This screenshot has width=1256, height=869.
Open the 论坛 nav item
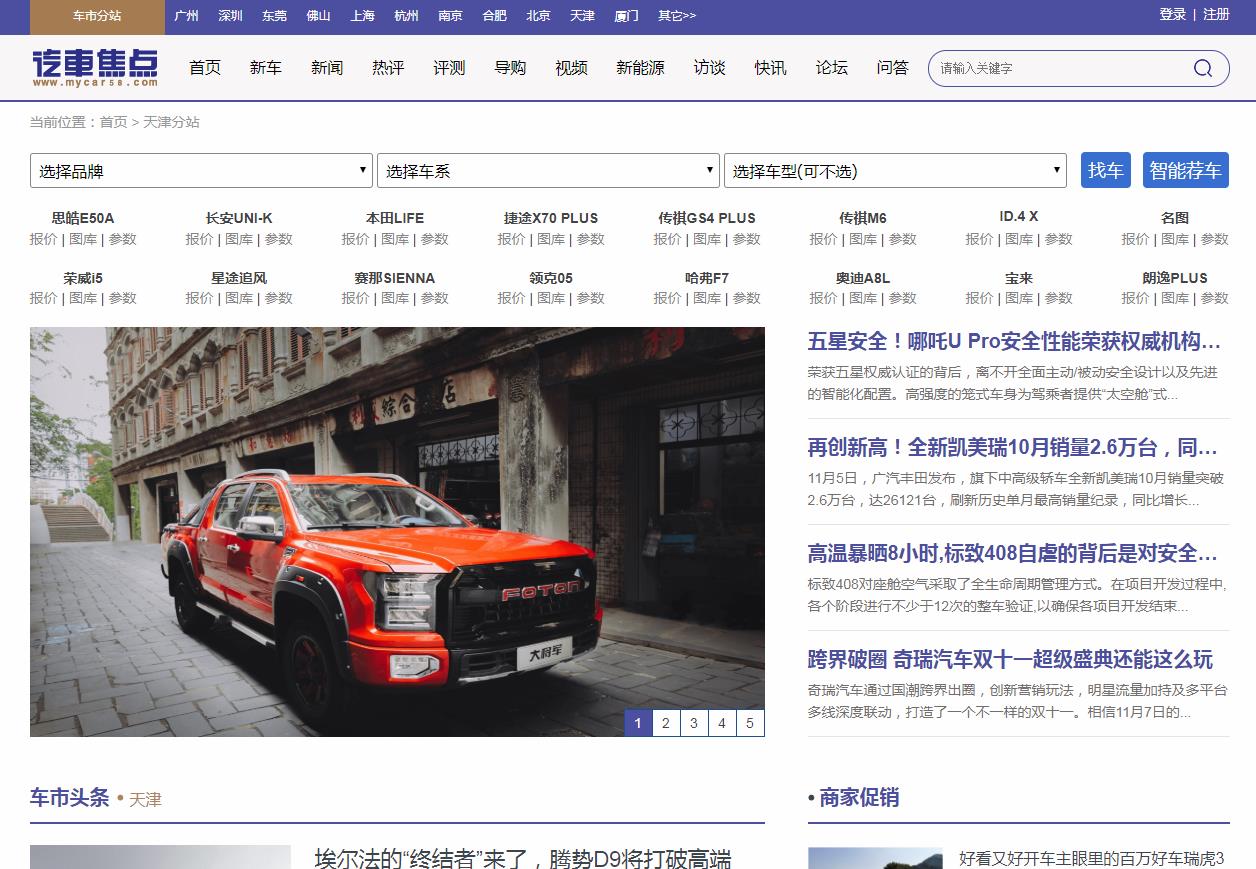coord(831,68)
